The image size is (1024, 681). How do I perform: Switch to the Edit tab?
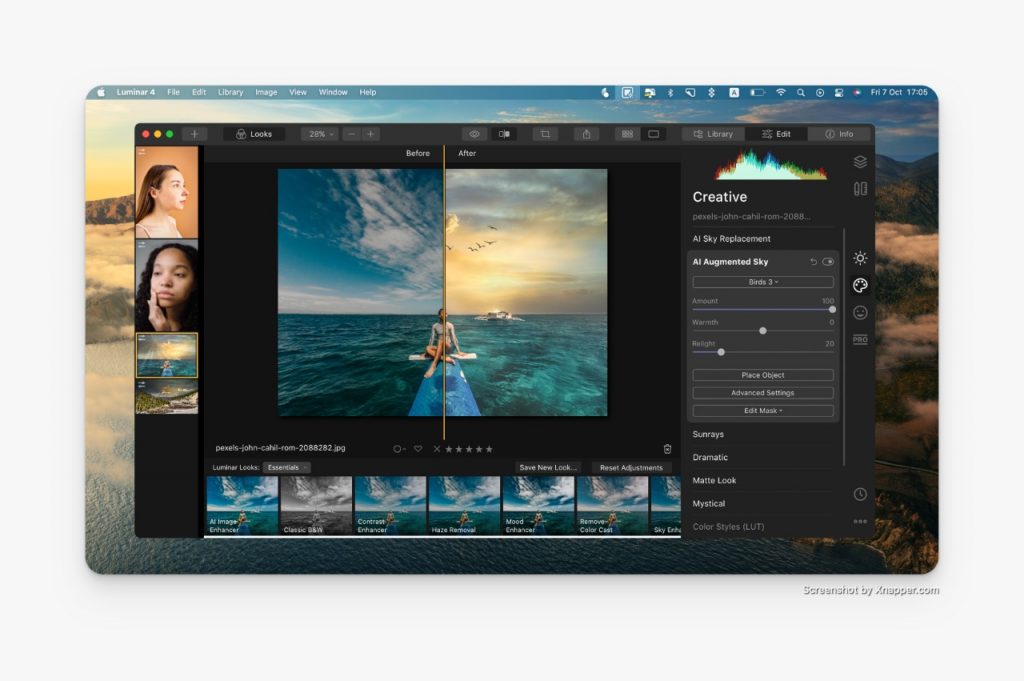tap(776, 134)
